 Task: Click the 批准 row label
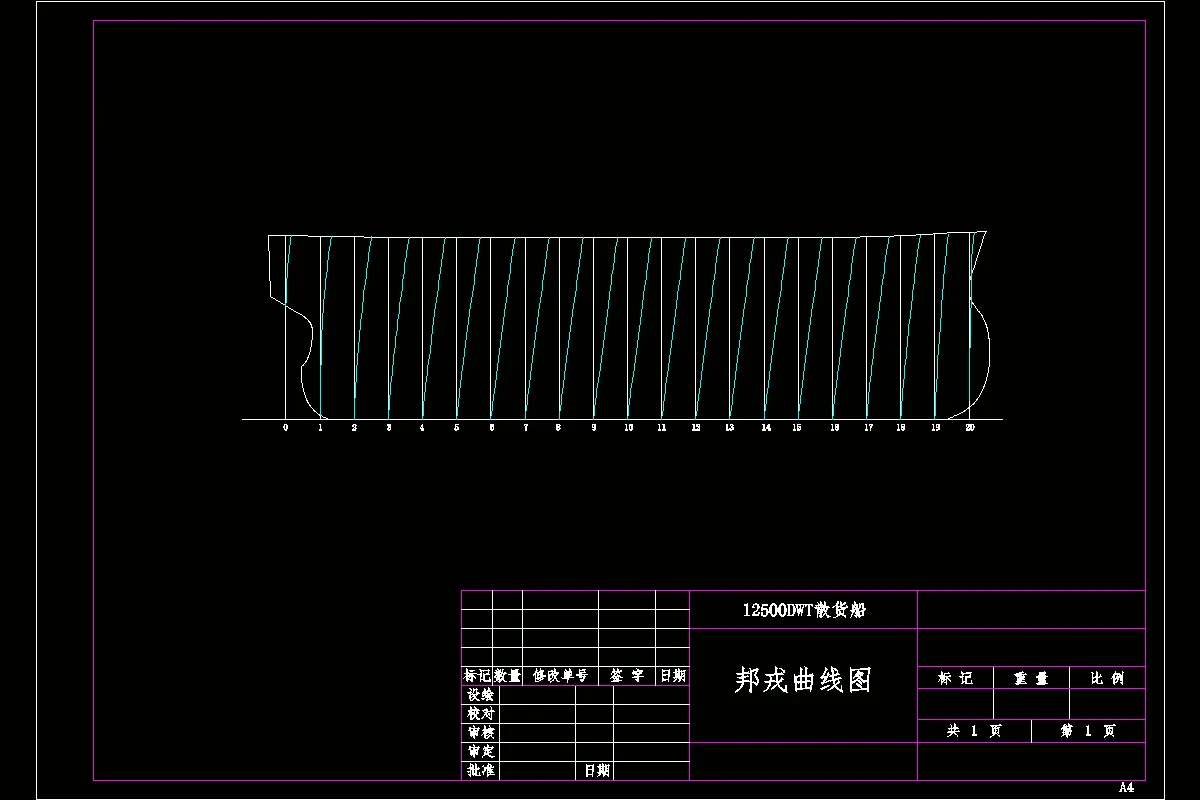click(x=480, y=771)
